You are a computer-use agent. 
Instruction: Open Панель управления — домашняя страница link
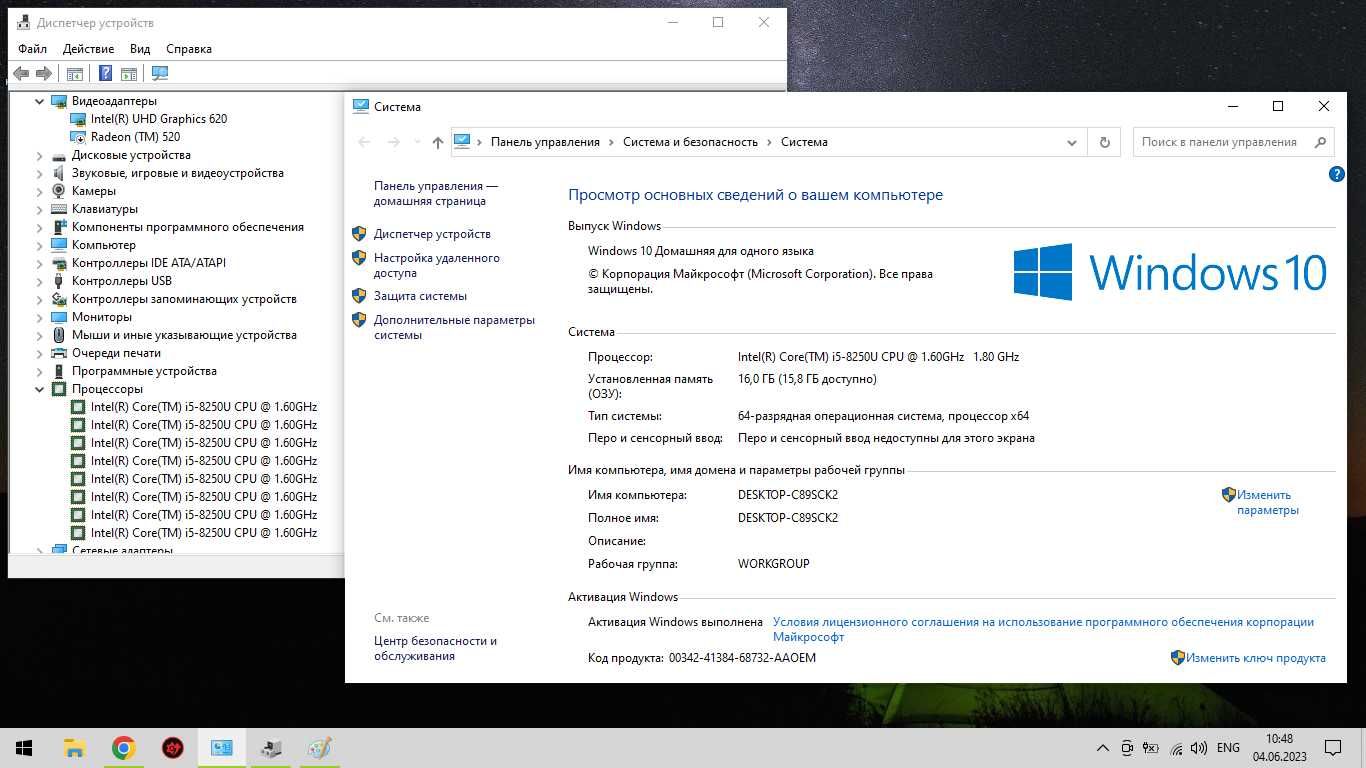click(x=436, y=193)
